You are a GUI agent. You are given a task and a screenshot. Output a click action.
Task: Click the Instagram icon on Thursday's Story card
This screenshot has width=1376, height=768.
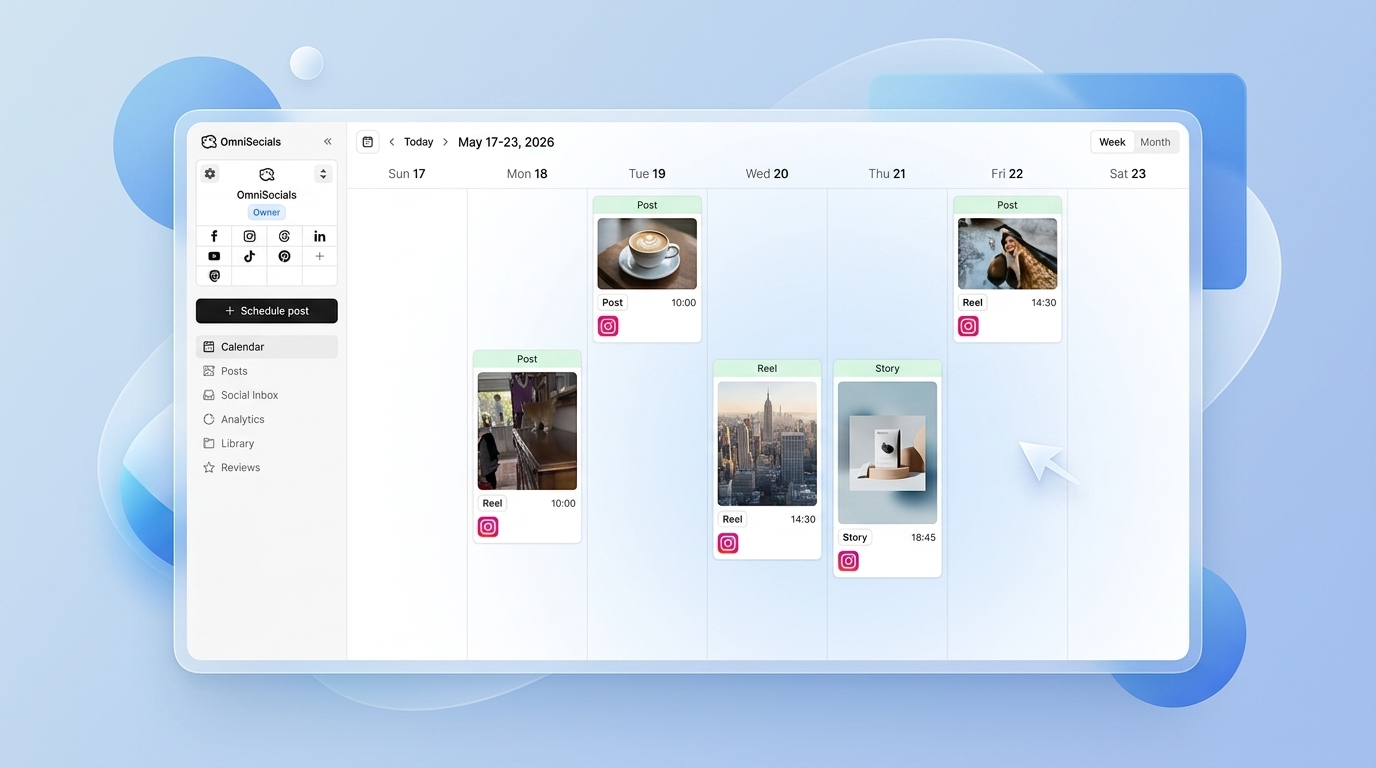pos(848,561)
